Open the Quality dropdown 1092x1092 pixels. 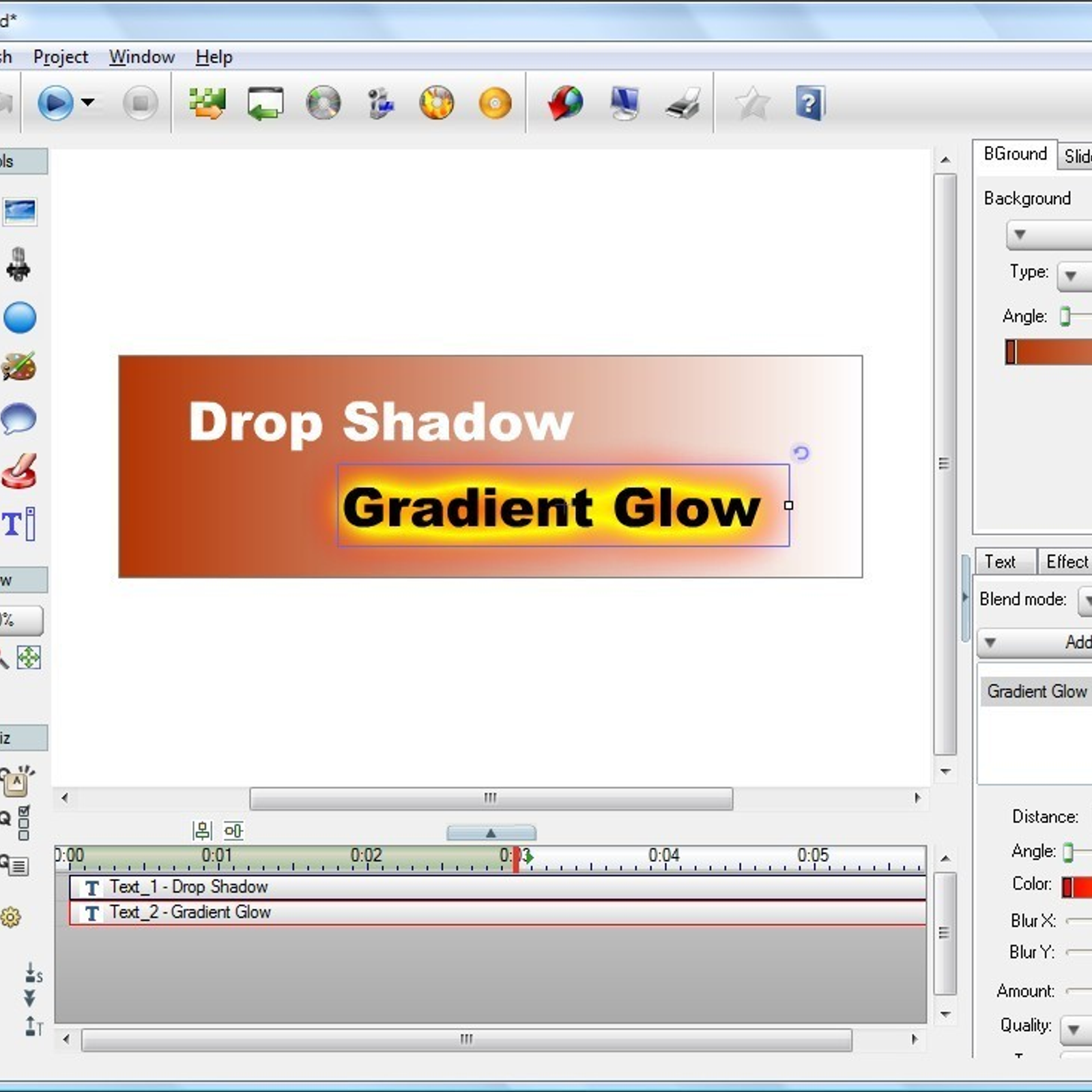(x=1076, y=1029)
